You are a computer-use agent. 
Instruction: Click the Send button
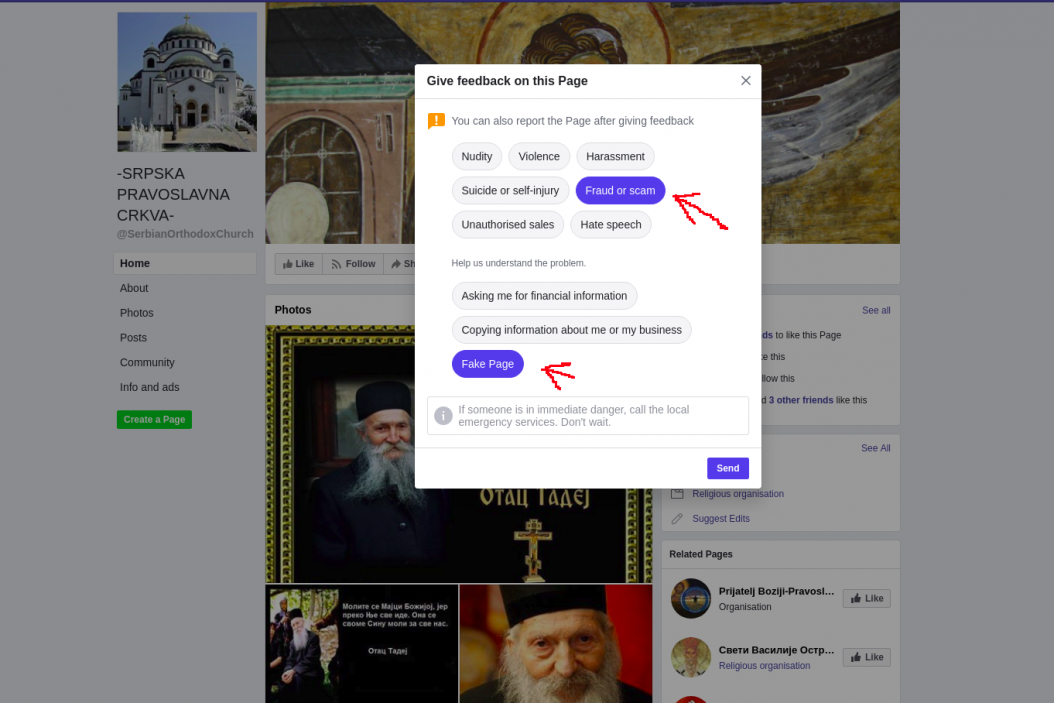coord(728,468)
